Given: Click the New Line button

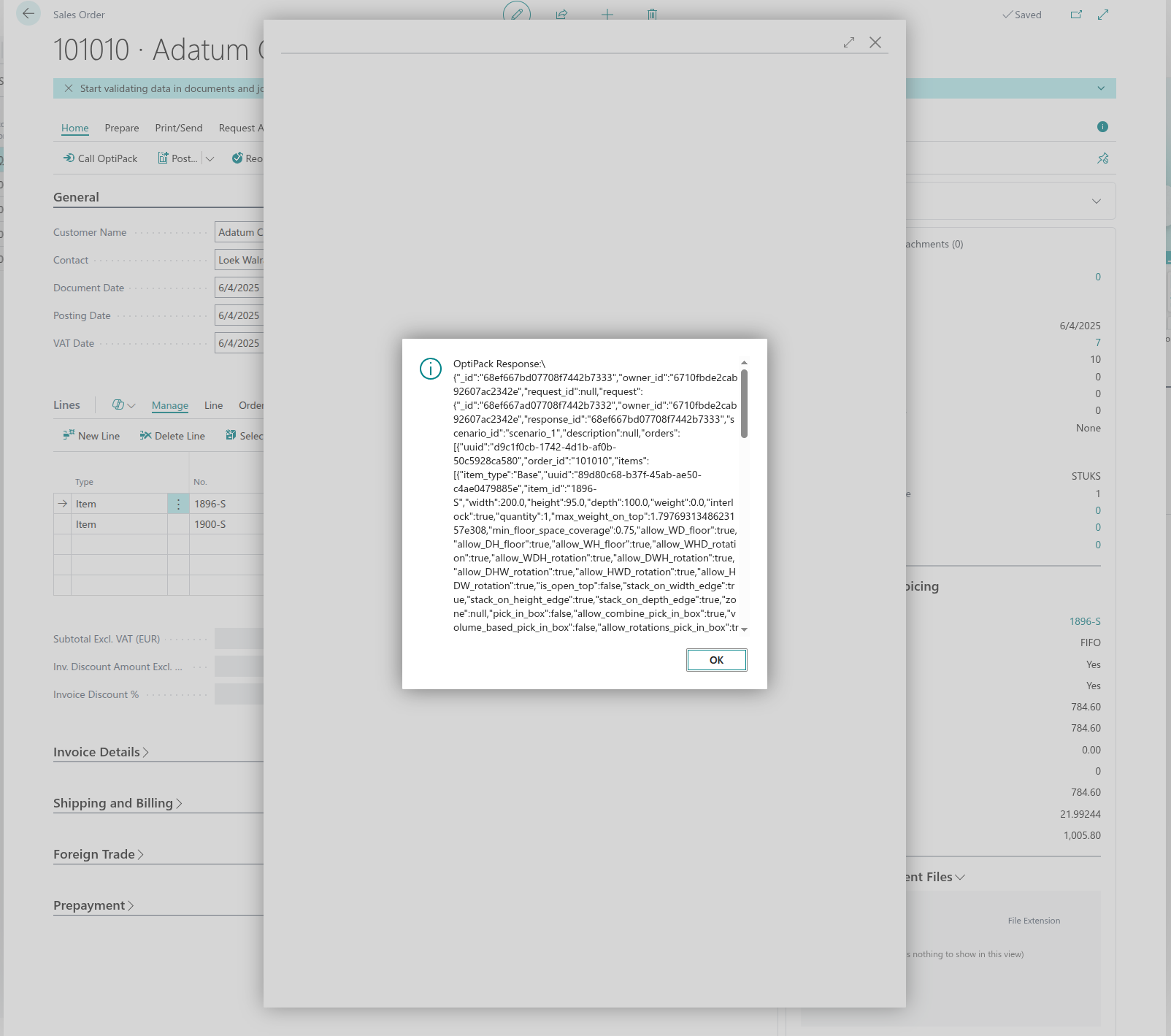Looking at the screenshot, I should (91, 436).
